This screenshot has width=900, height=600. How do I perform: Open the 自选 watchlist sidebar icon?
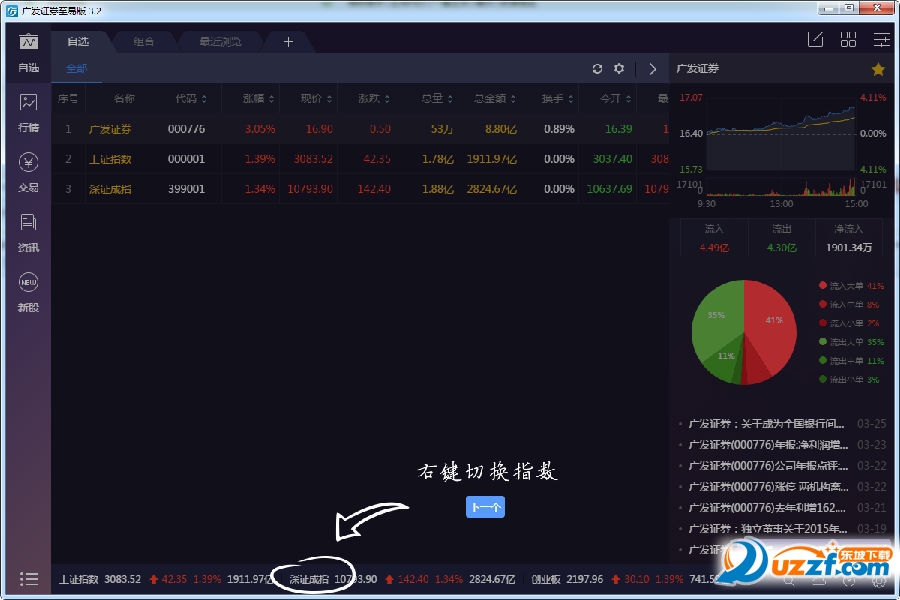(28, 53)
